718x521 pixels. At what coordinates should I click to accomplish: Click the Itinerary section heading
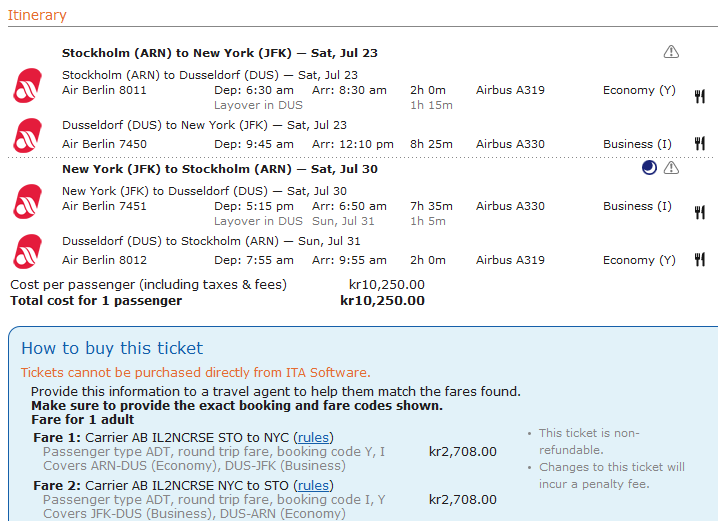[x=37, y=15]
